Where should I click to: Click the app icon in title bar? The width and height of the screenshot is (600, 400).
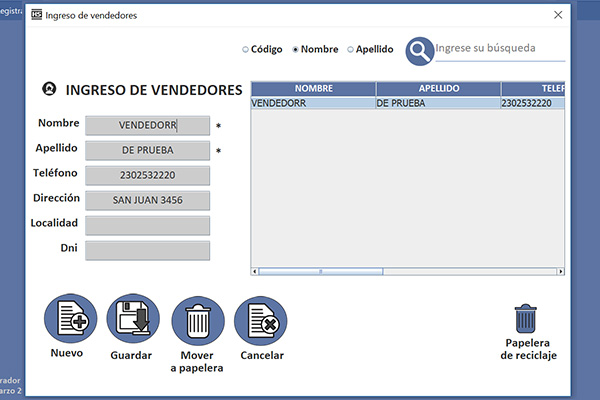[x=37, y=16]
